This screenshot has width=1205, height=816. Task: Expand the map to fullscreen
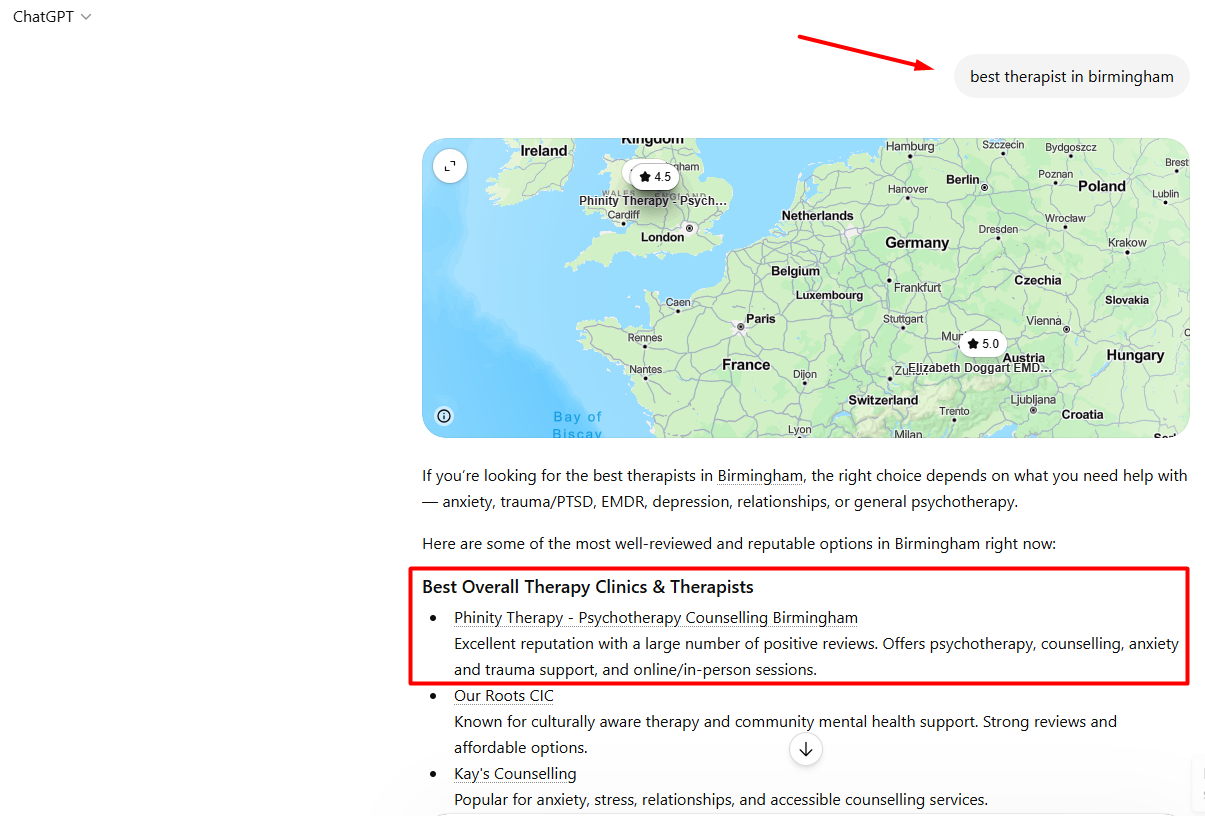pyautogui.click(x=450, y=166)
